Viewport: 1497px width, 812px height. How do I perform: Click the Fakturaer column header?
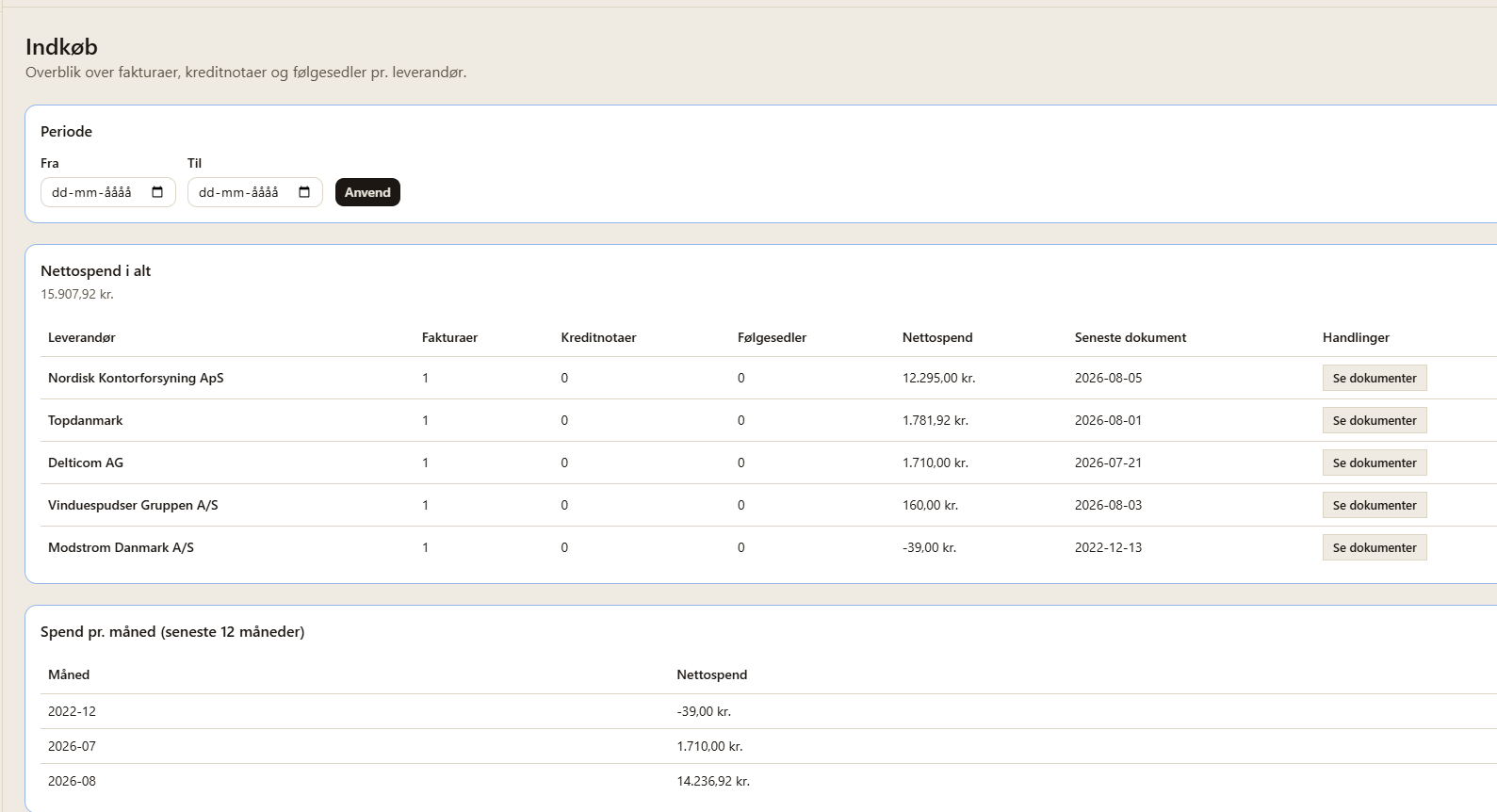tap(449, 337)
